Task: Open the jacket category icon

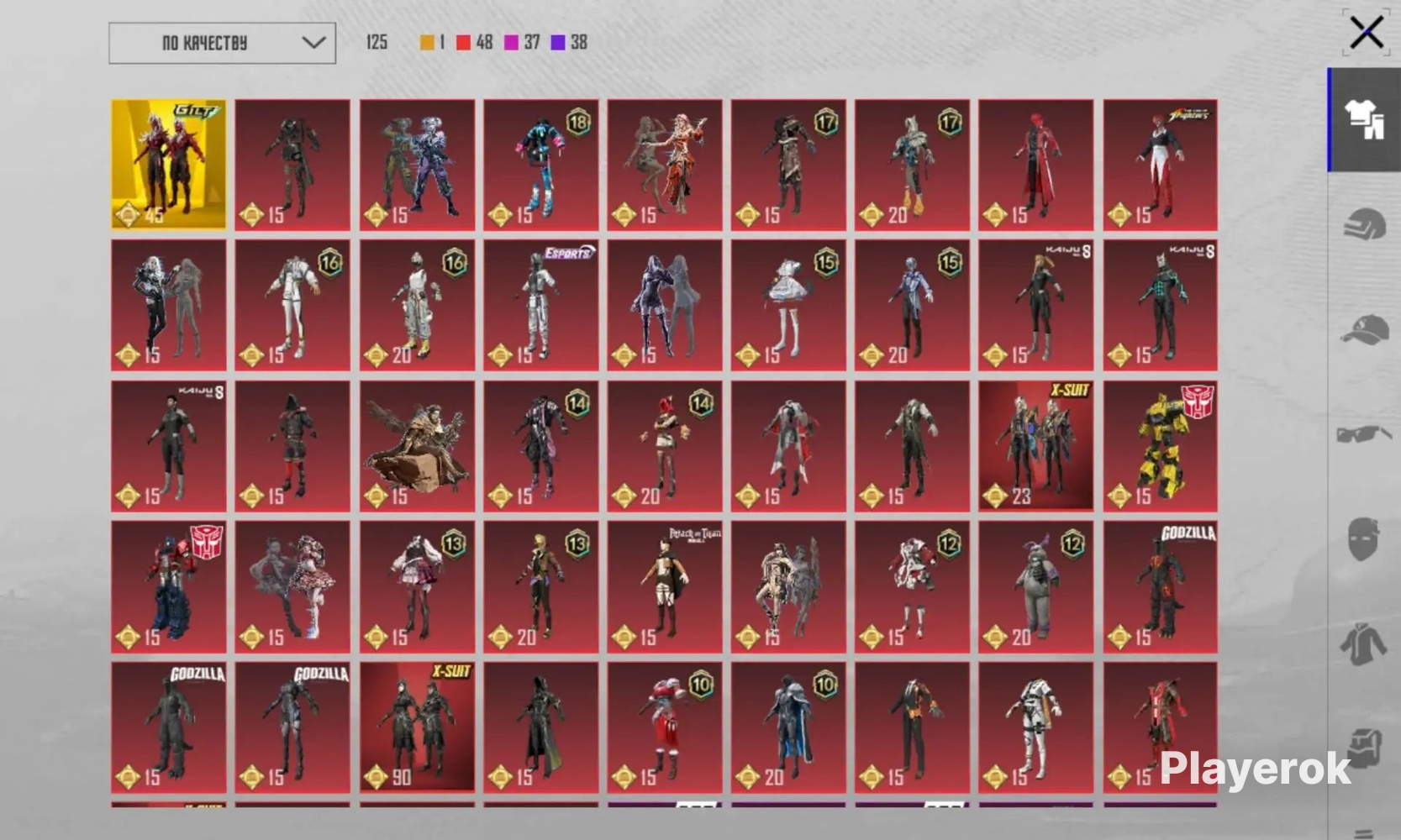Action: [x=1363, y=643]
